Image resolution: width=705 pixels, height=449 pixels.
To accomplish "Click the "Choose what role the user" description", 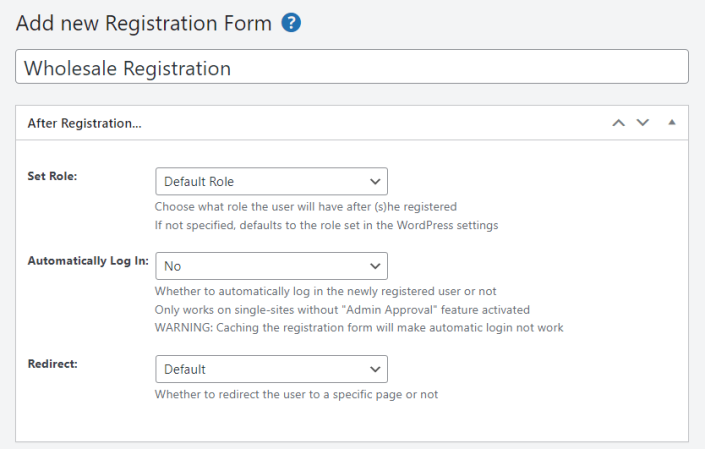I will pyautogui.click(x=305, y=207).
